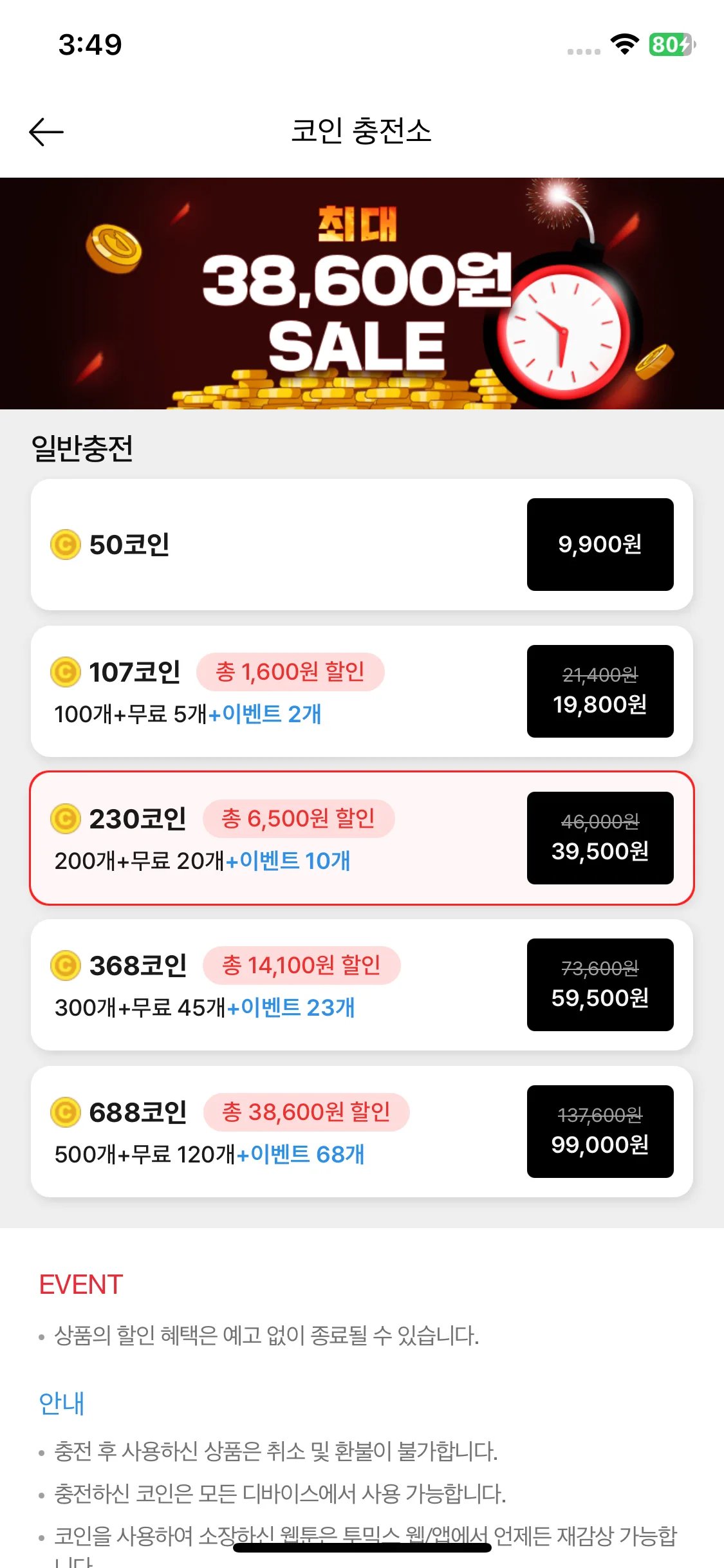Tap the 총 38,600원 할인 badge
Viewport: 724px width, 1568px height.
click(x=306, y=1112)
